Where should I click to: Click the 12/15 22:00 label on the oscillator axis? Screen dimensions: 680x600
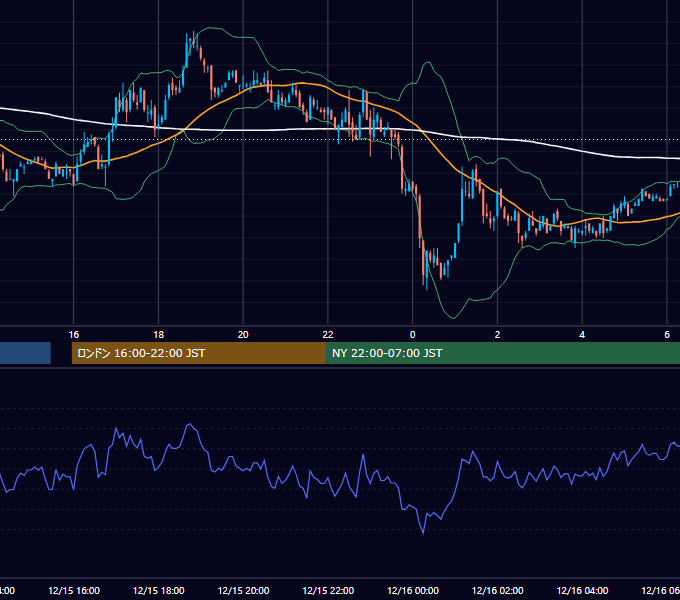pyautogui.click(x=328, y=590)
